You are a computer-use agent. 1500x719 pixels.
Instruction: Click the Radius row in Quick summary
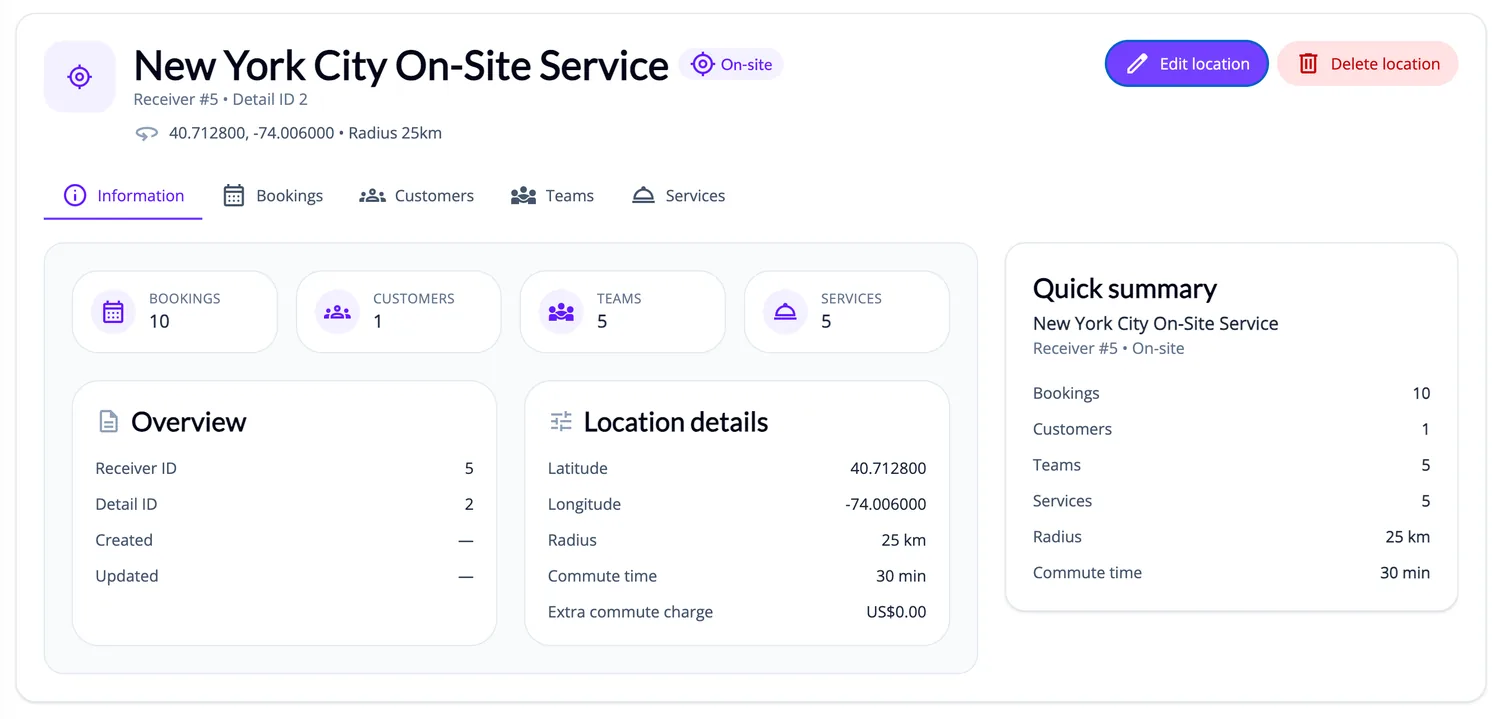coord(1232,537)
